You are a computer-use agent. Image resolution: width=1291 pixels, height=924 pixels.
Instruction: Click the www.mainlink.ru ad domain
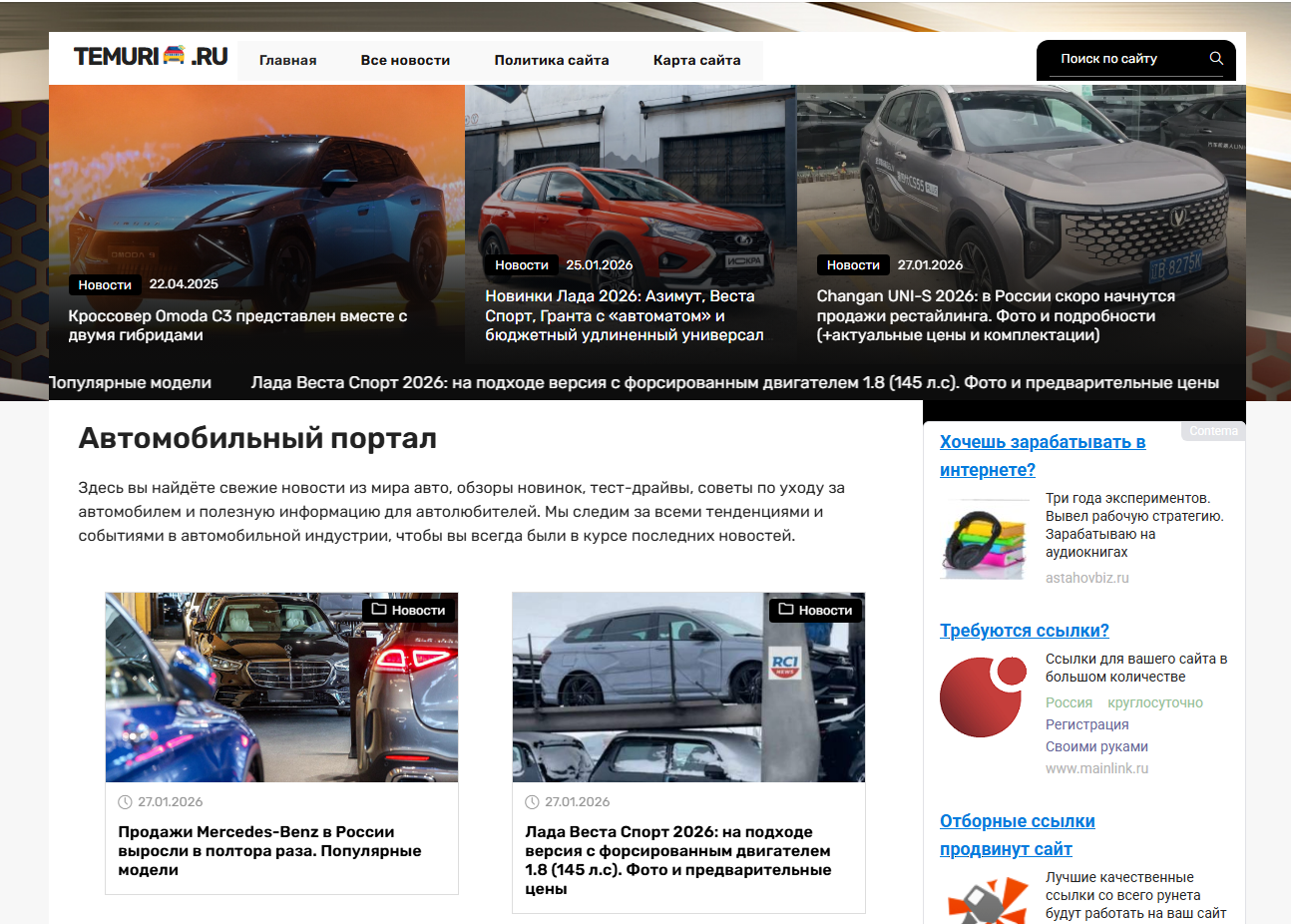click(1097, 768)
